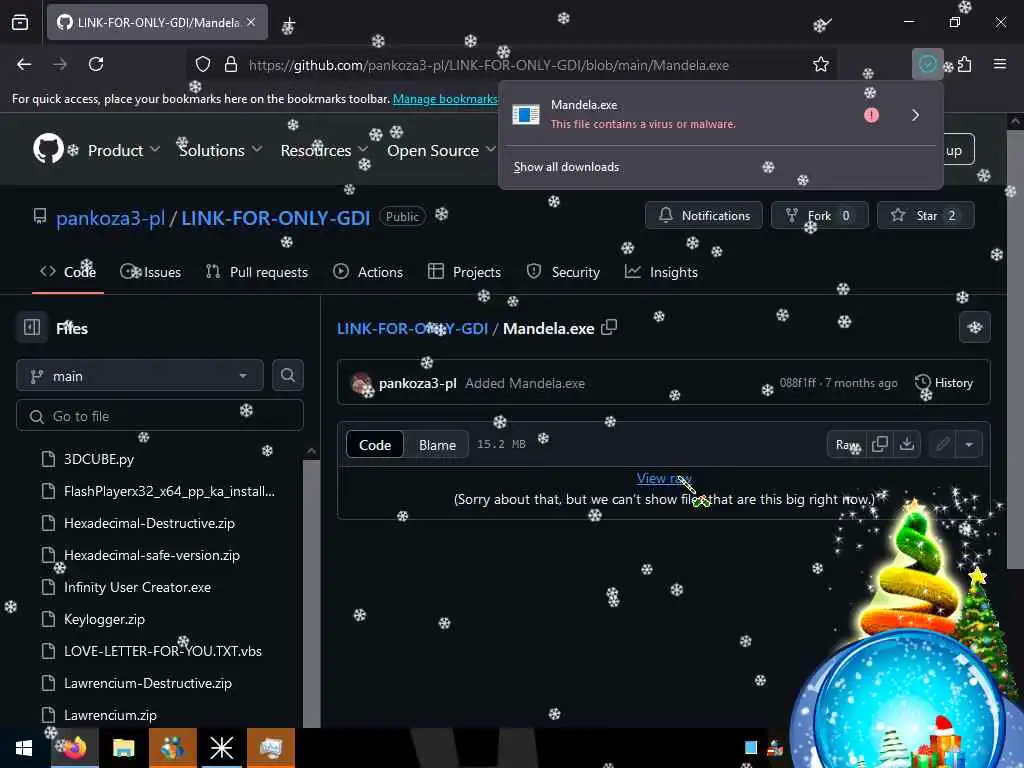
Task: Copy raw file icon button
Action: tap(880, 444)
